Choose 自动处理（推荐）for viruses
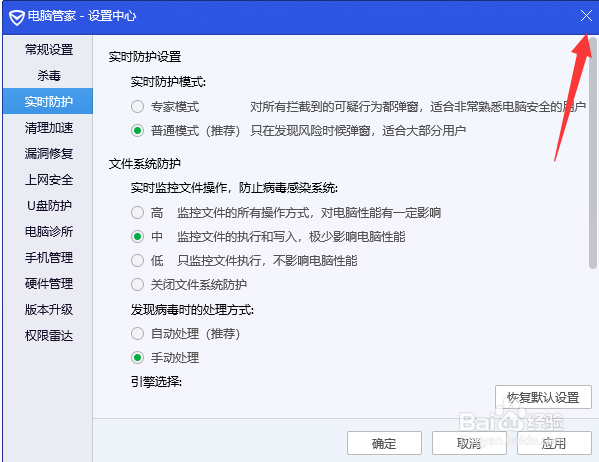Image resolution: width=599 pixels, height=462 pixels. point(138,333)
